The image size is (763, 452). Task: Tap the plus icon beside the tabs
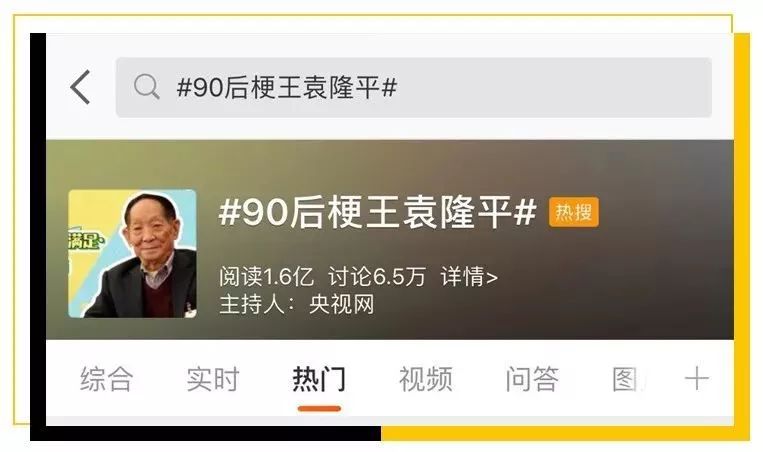point(696,379)
